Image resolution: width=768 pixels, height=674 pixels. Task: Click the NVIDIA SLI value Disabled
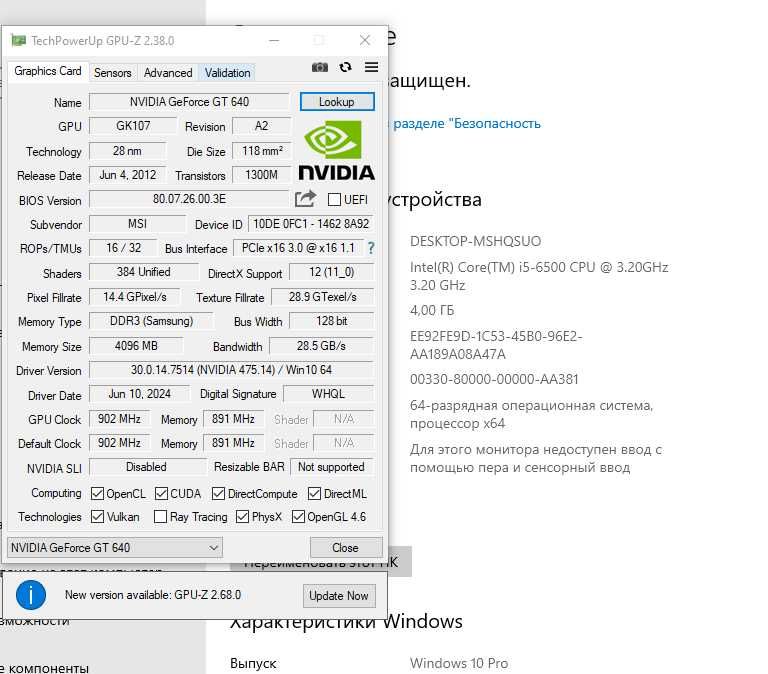pyautogui.click(x=146, y=467)
